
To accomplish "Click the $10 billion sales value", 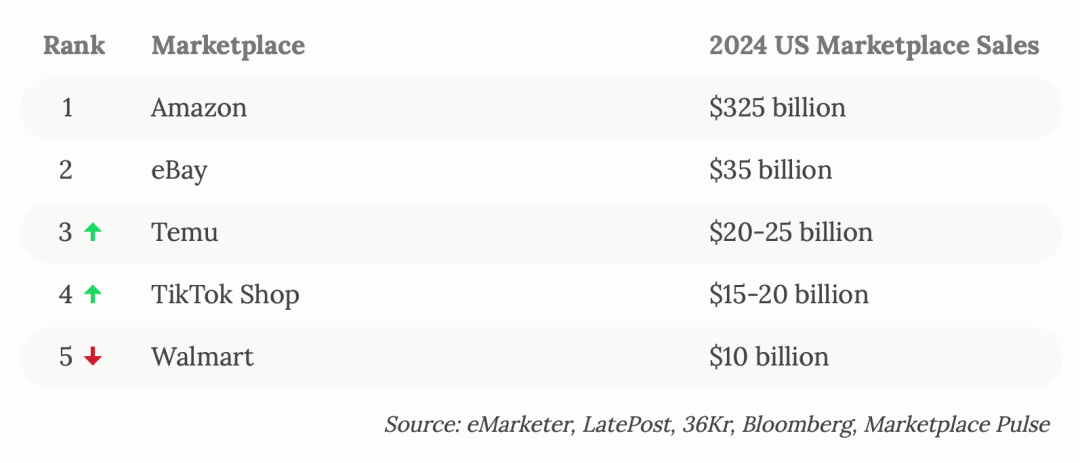I will (x=769, y=357).
